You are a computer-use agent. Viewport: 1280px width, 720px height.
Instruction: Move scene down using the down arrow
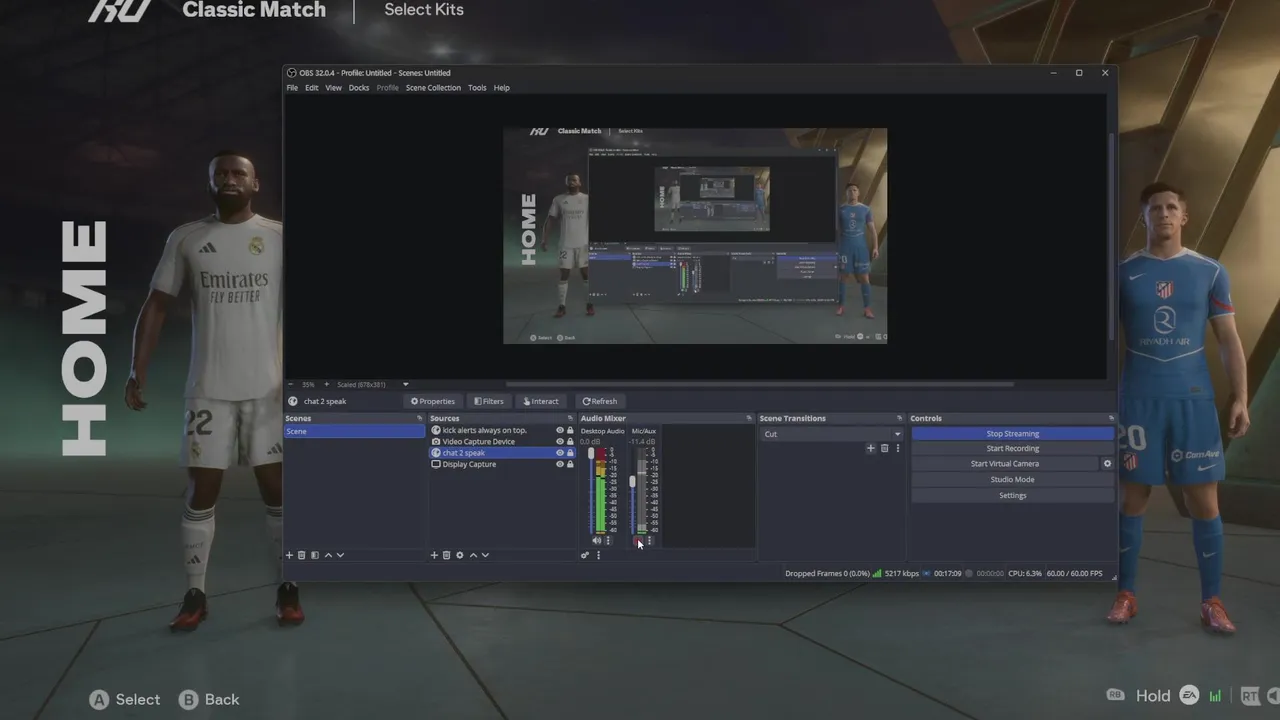point(340,555)
